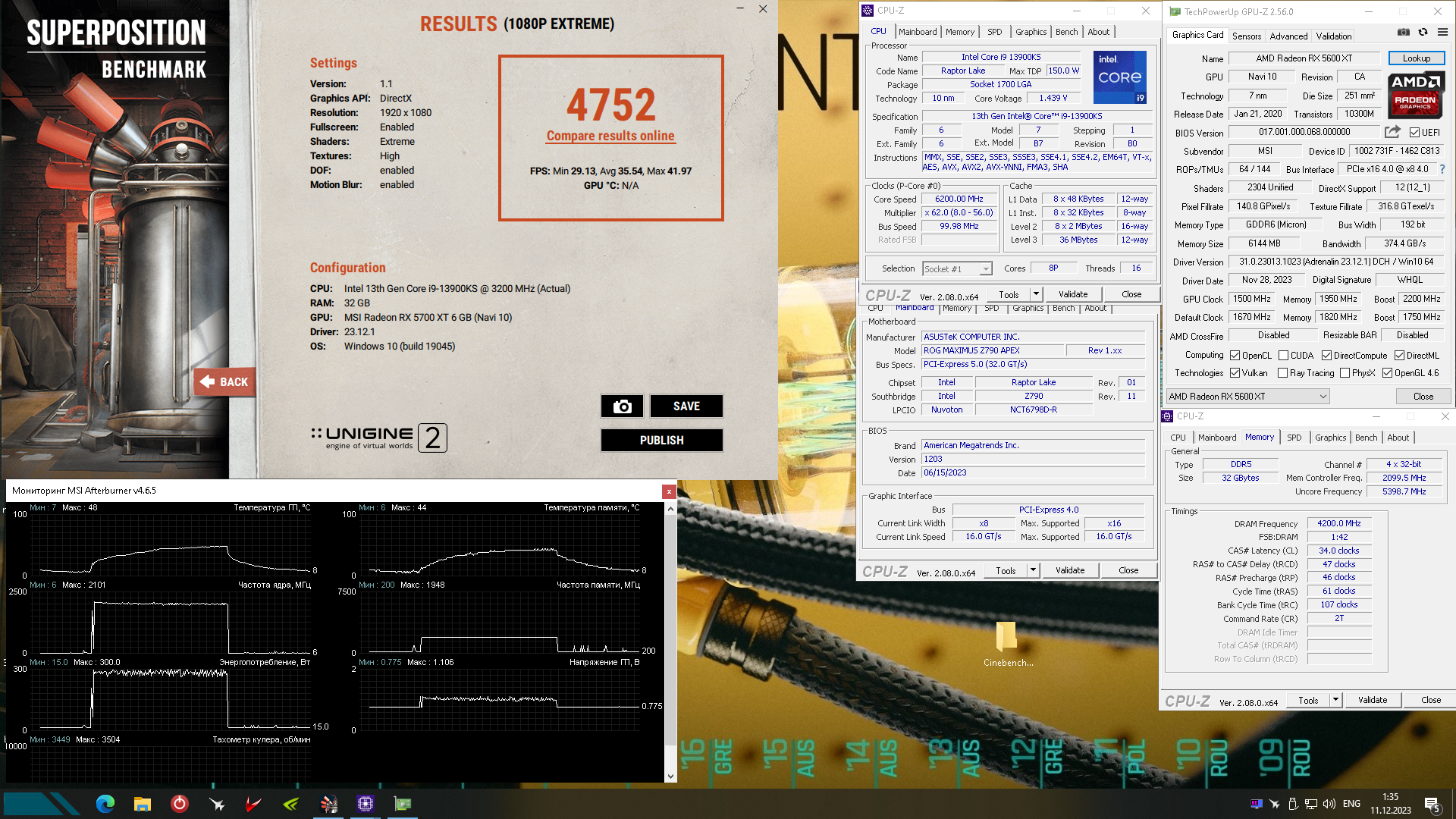Click the Compare results online link
The height and width of the screenshot is (819, 1456).
pos(610,136)
